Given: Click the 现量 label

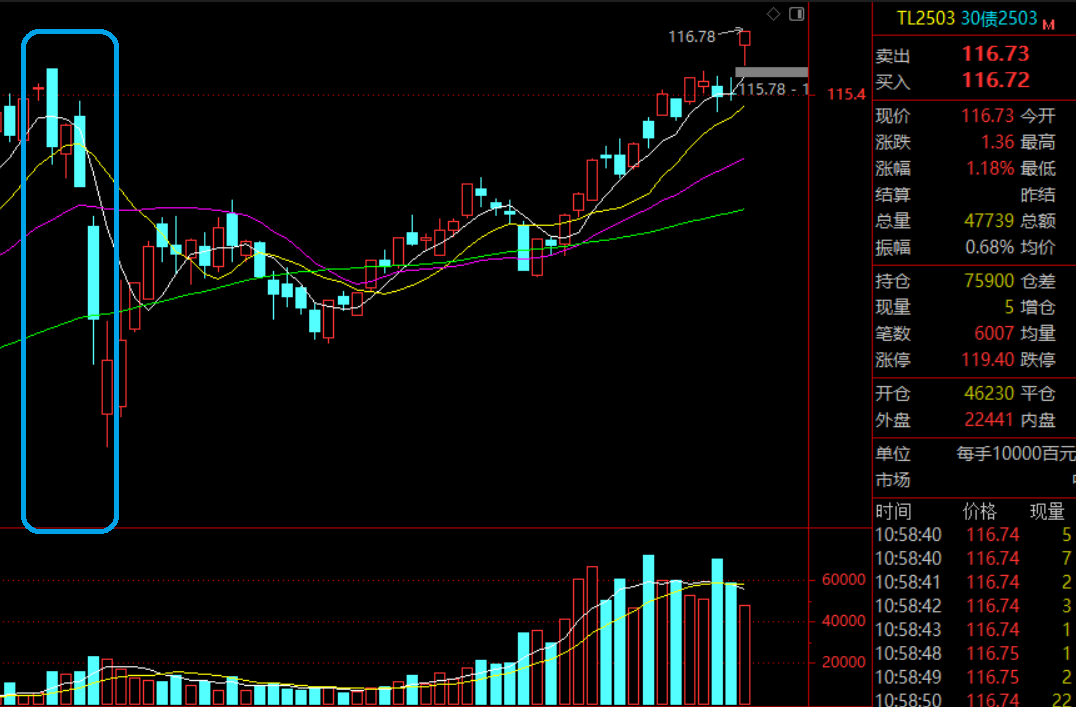Looking at the screenshot, I should [x=893, y=307].
